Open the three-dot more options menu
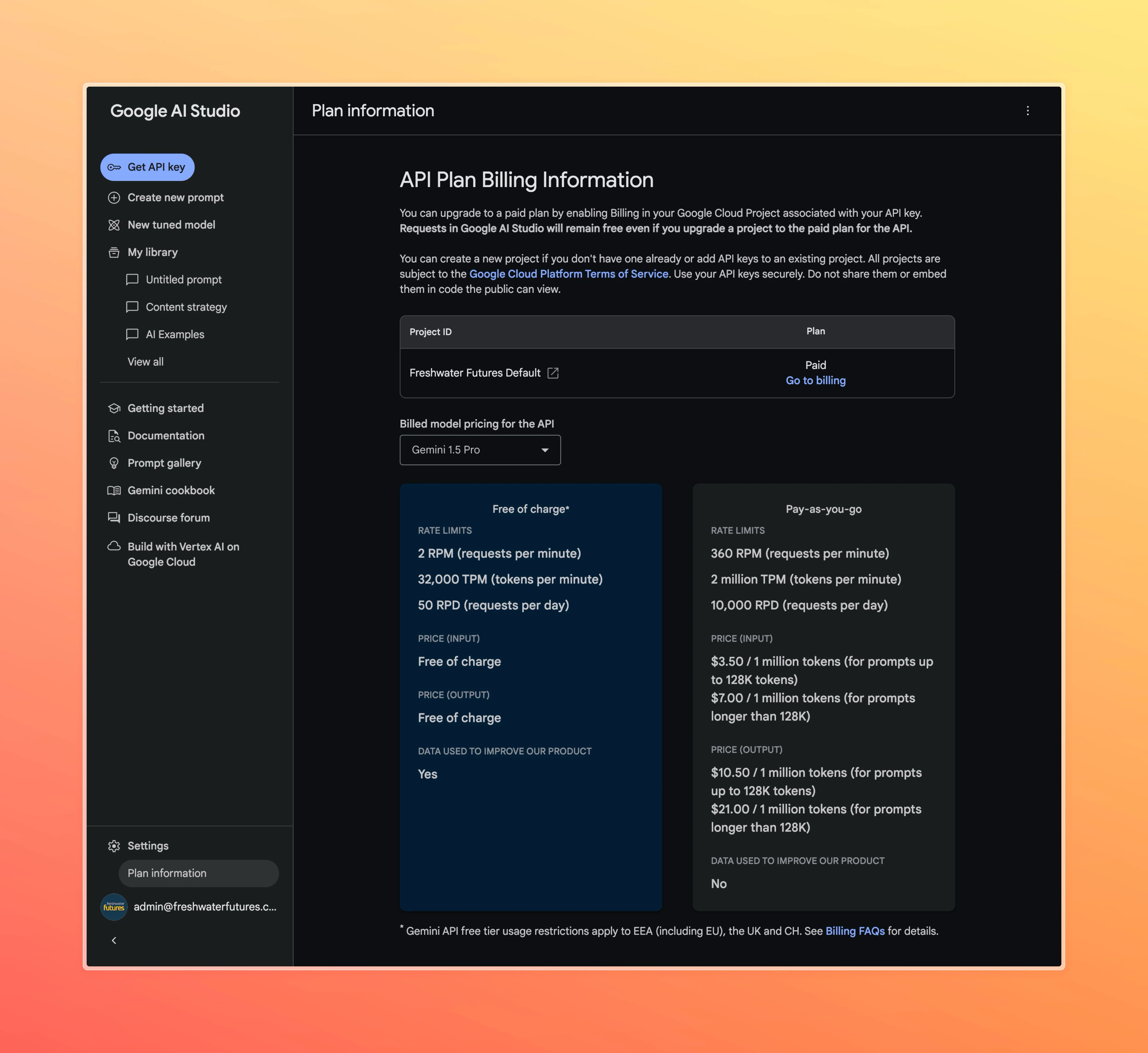 pyautogui.click(x=1028, y=111)
